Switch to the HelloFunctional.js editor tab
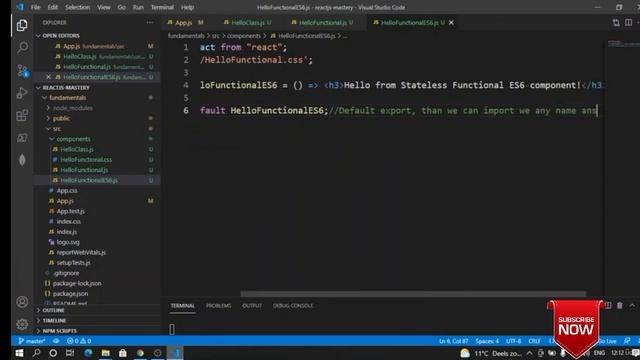Screen dimensions: 640x360 [322, 22]
